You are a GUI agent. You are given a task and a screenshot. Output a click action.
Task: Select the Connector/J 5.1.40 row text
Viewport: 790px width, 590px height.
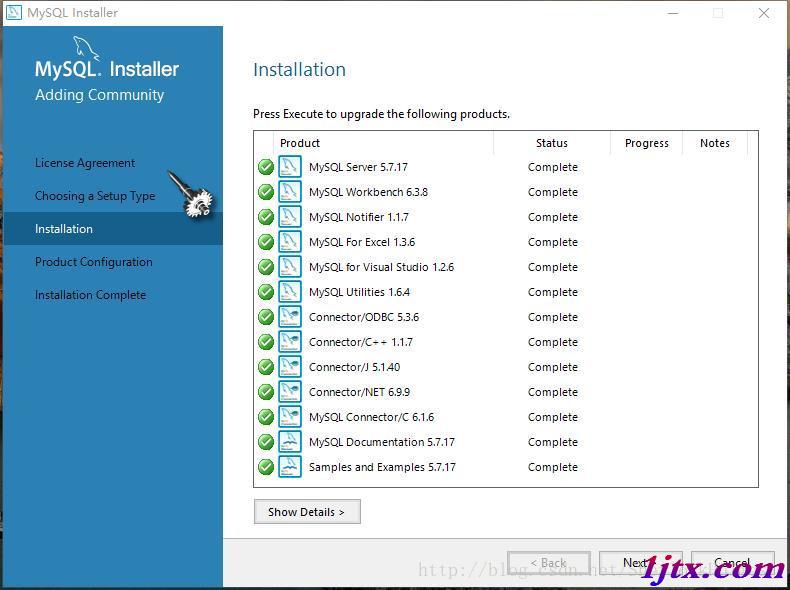355,367
